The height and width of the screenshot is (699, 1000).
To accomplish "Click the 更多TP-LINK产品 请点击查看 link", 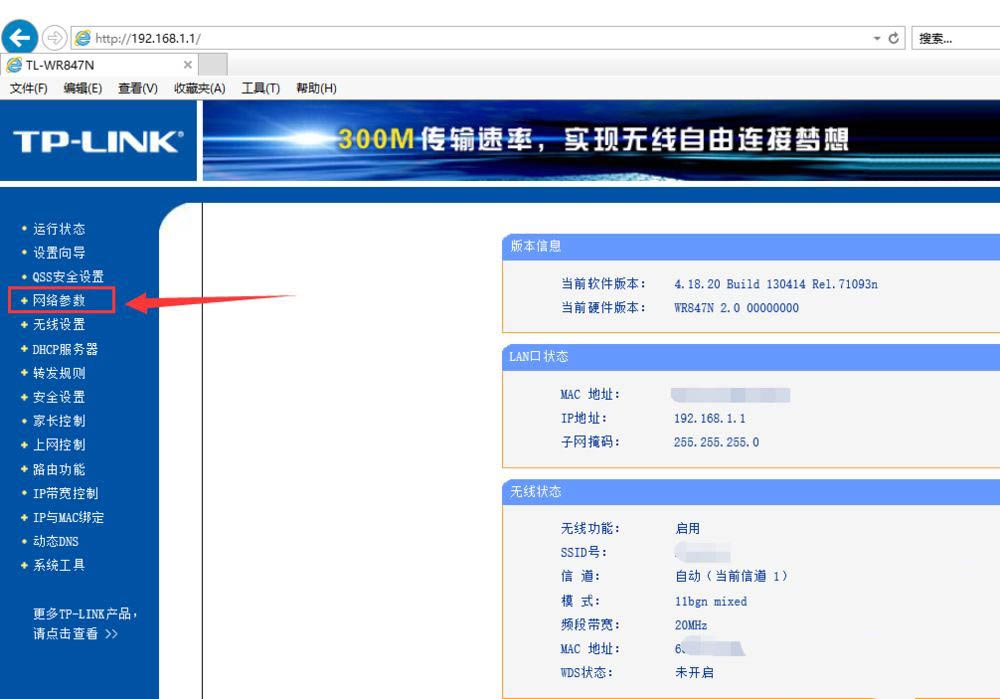I will coord(85,624).
